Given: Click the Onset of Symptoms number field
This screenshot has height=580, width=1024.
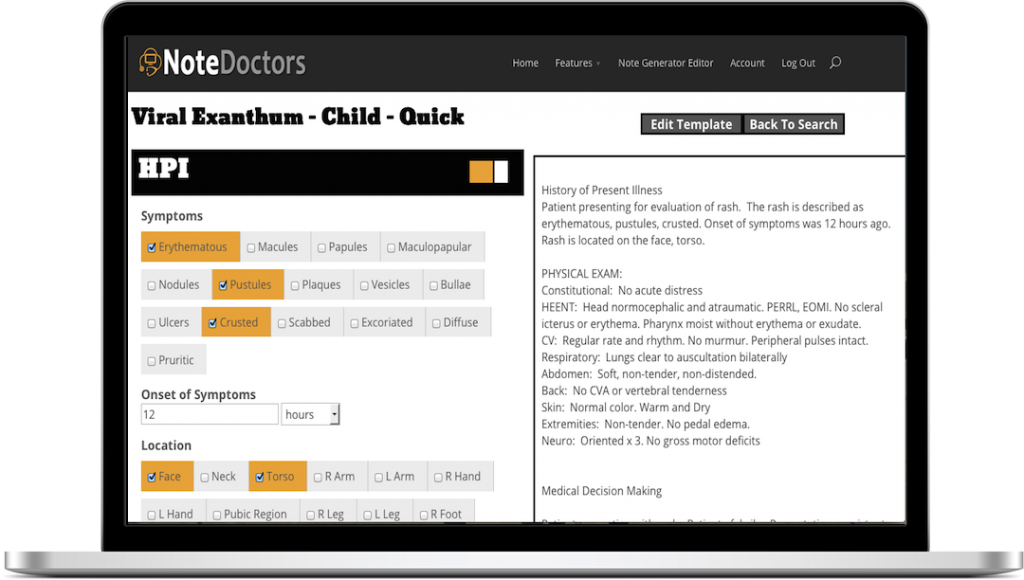Looking at the screenshot, I should [x=209, y=414].
